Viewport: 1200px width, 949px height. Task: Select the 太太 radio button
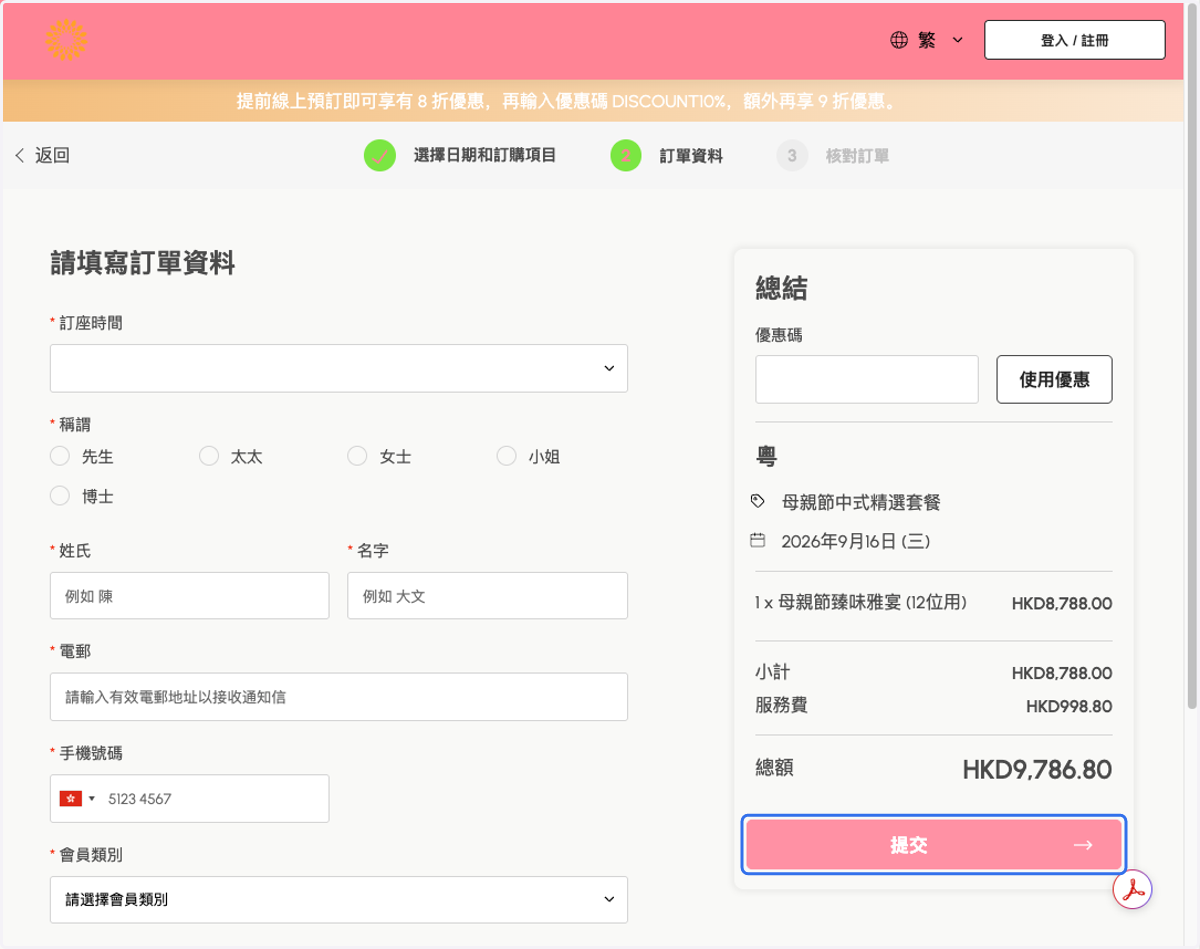(x=208, y=456)
